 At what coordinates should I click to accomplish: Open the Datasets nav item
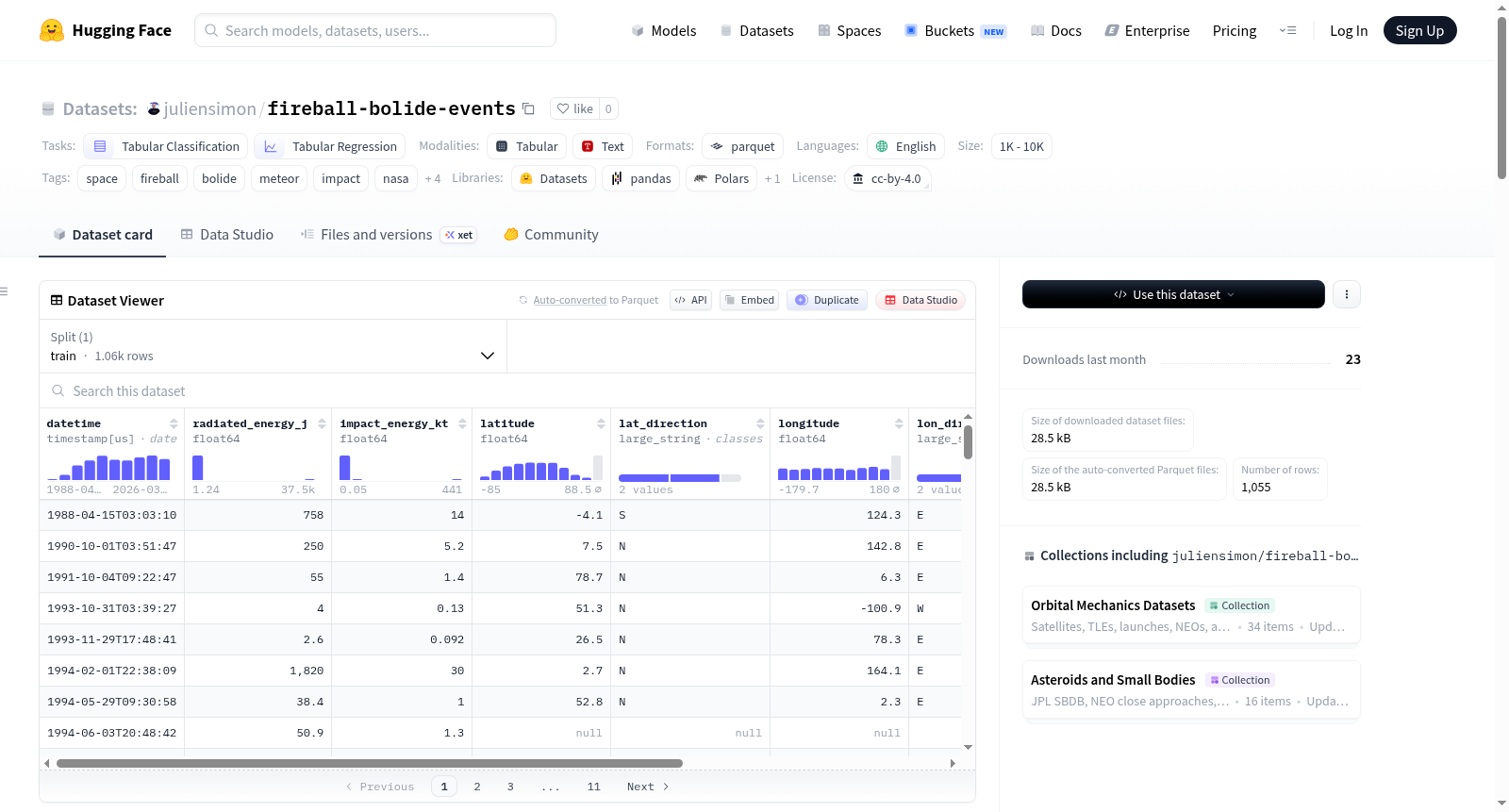point(757,30)
